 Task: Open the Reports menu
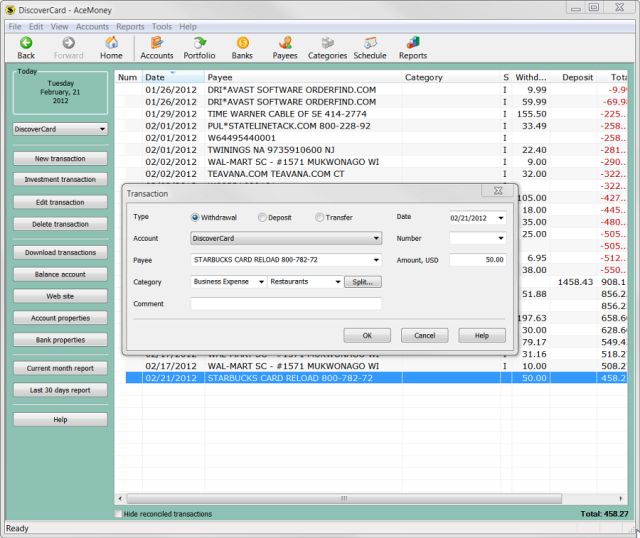pyautogui.click(x=130, y=27)
